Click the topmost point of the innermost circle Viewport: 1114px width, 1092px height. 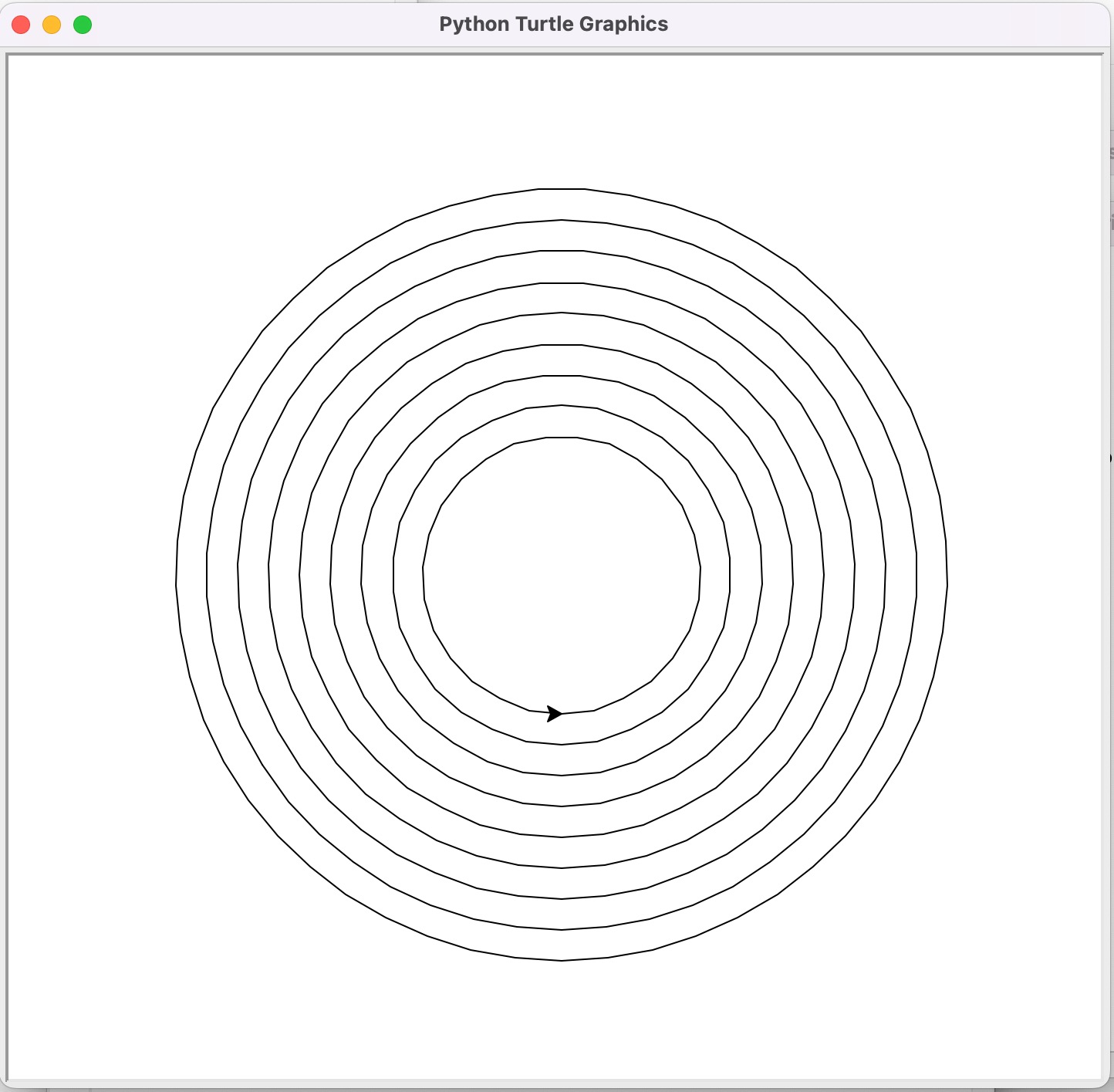[x=562, y=437]
